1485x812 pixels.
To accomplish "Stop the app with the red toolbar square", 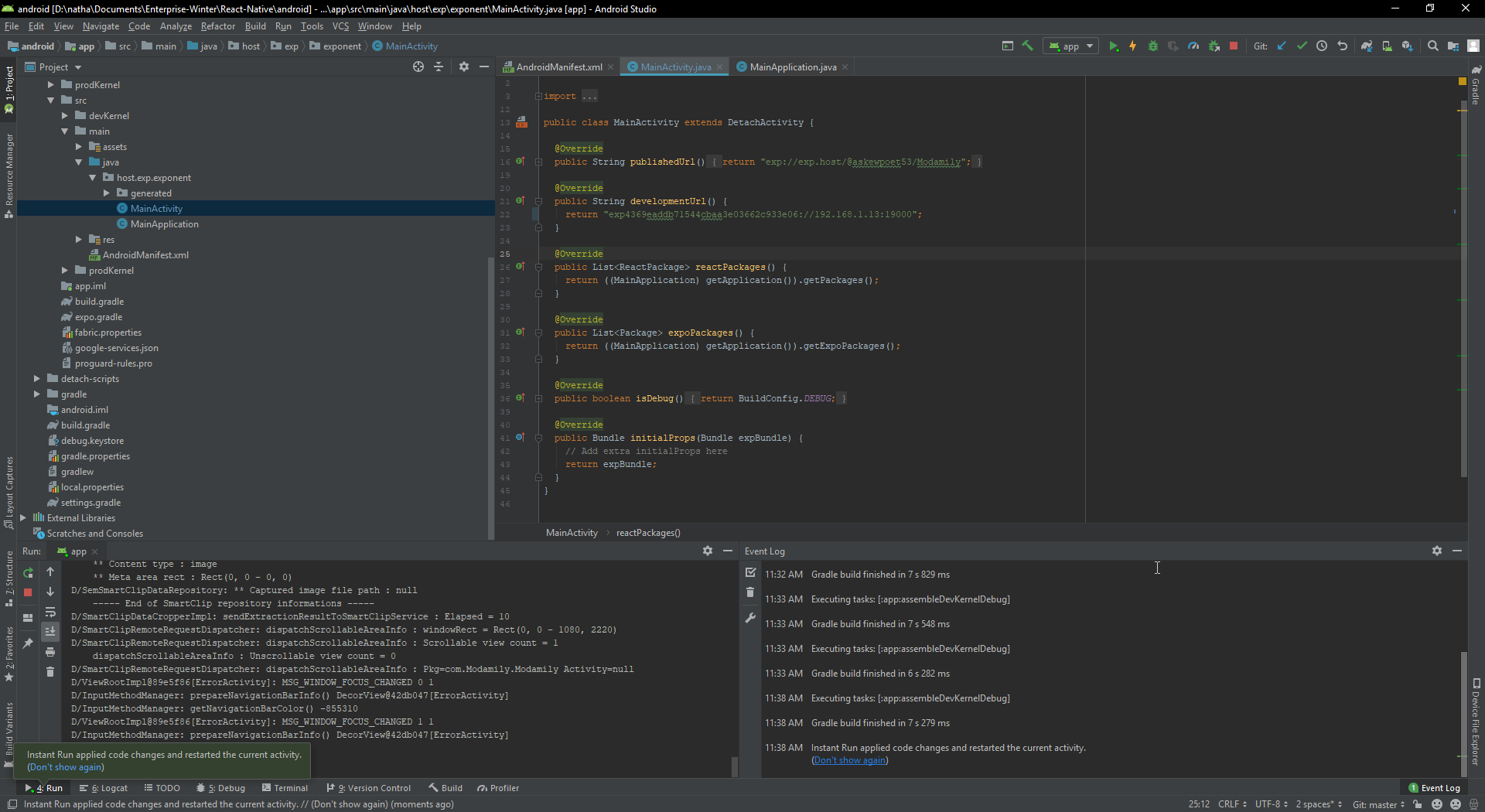I will [1234, 46].
